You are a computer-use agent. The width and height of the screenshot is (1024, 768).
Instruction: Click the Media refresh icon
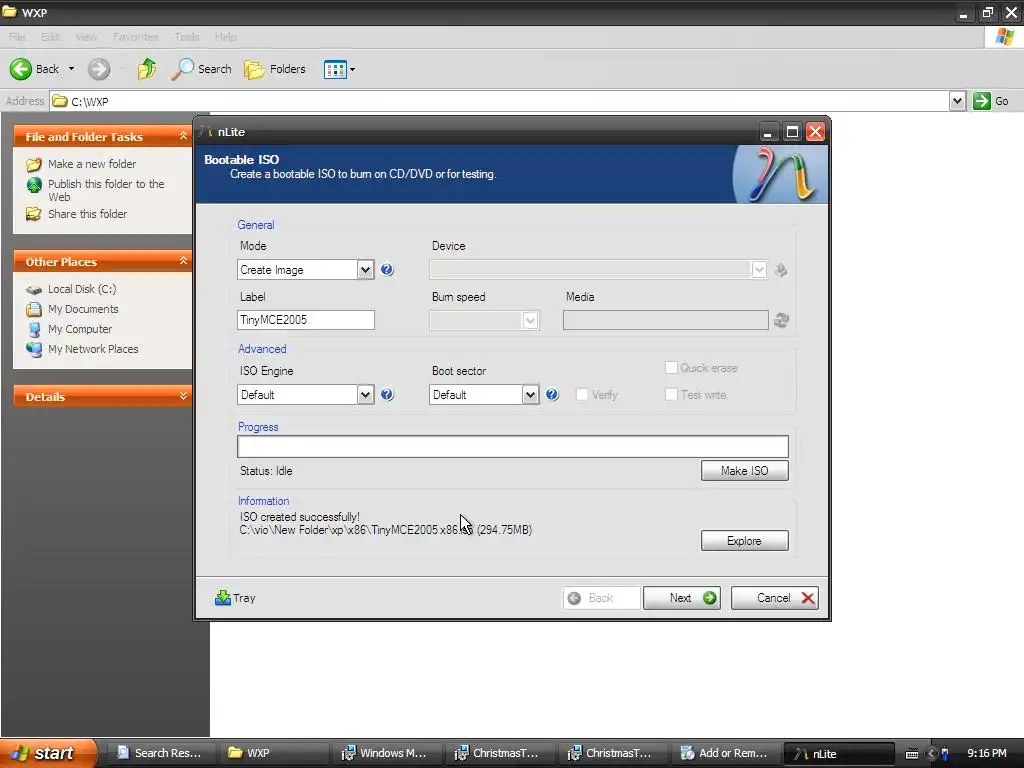[x=781, y=320]
